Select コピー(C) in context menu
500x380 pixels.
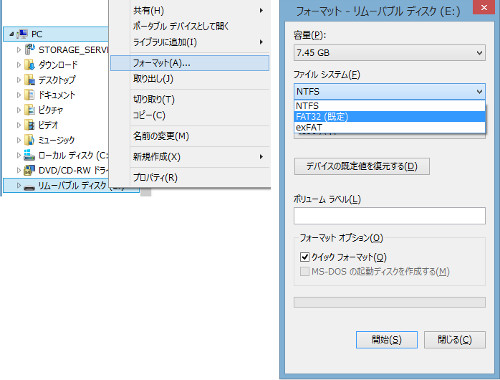click(190, 115)
